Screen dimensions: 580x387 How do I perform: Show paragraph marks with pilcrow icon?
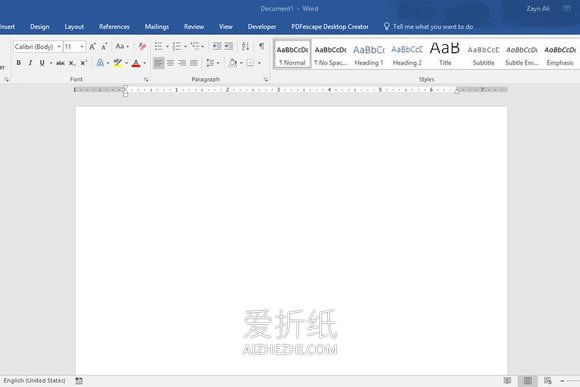[x=262, y=46]
